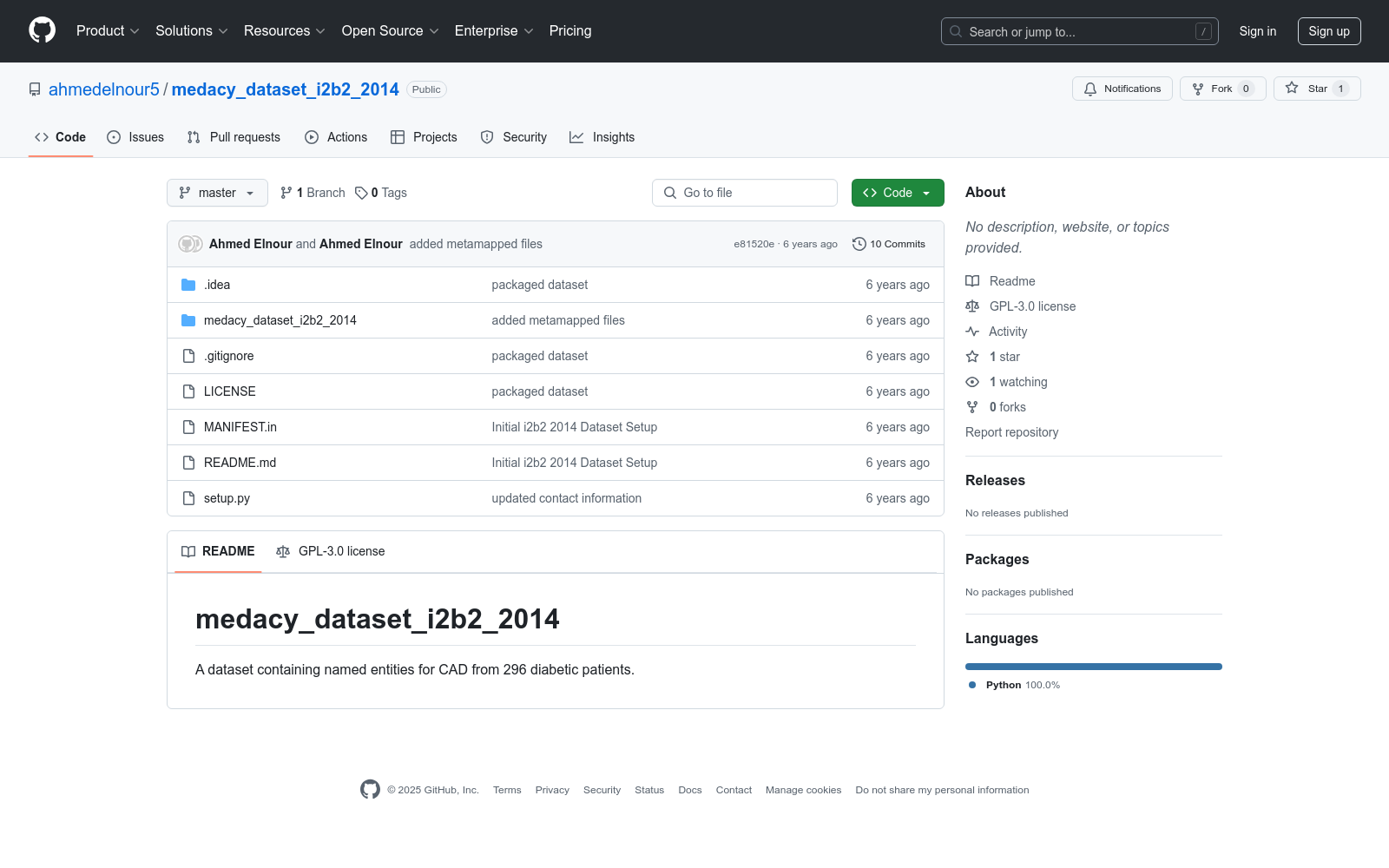1389x868 pixels.
Task: Click the Notifications bell button
Action: pyautogui.click(x=1122, y=89)
